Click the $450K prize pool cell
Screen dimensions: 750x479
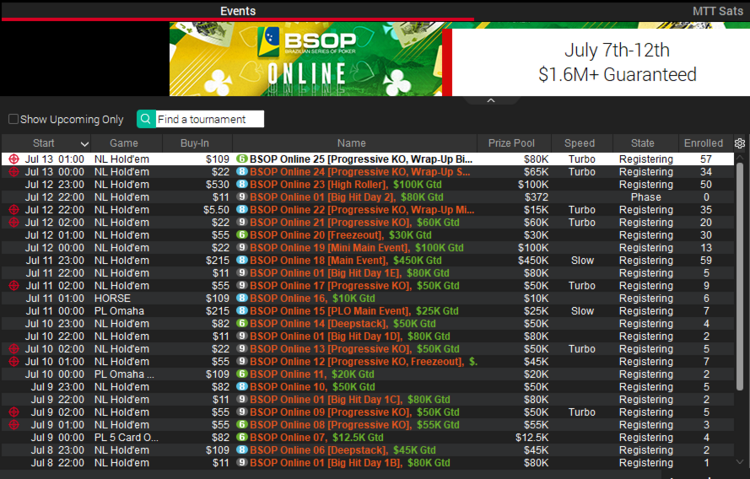tap(533, 260)
